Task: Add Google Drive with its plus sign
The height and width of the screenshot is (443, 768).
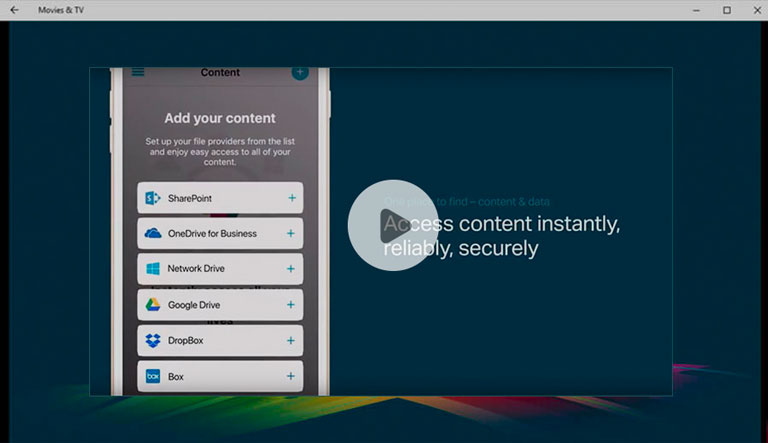Action: pos(291,305)
